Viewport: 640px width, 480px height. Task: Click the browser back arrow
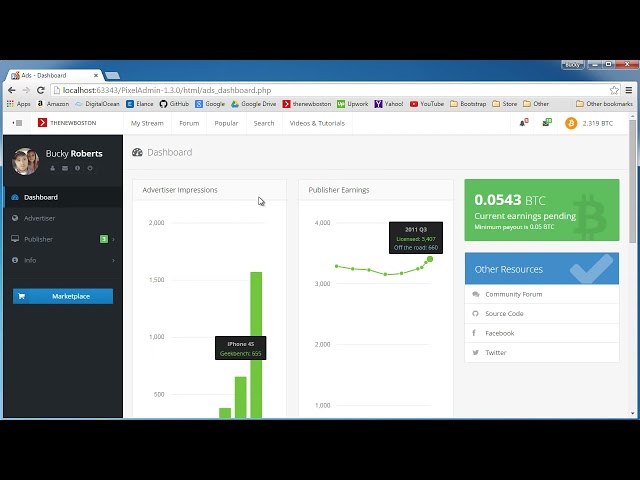pos(12,90)
